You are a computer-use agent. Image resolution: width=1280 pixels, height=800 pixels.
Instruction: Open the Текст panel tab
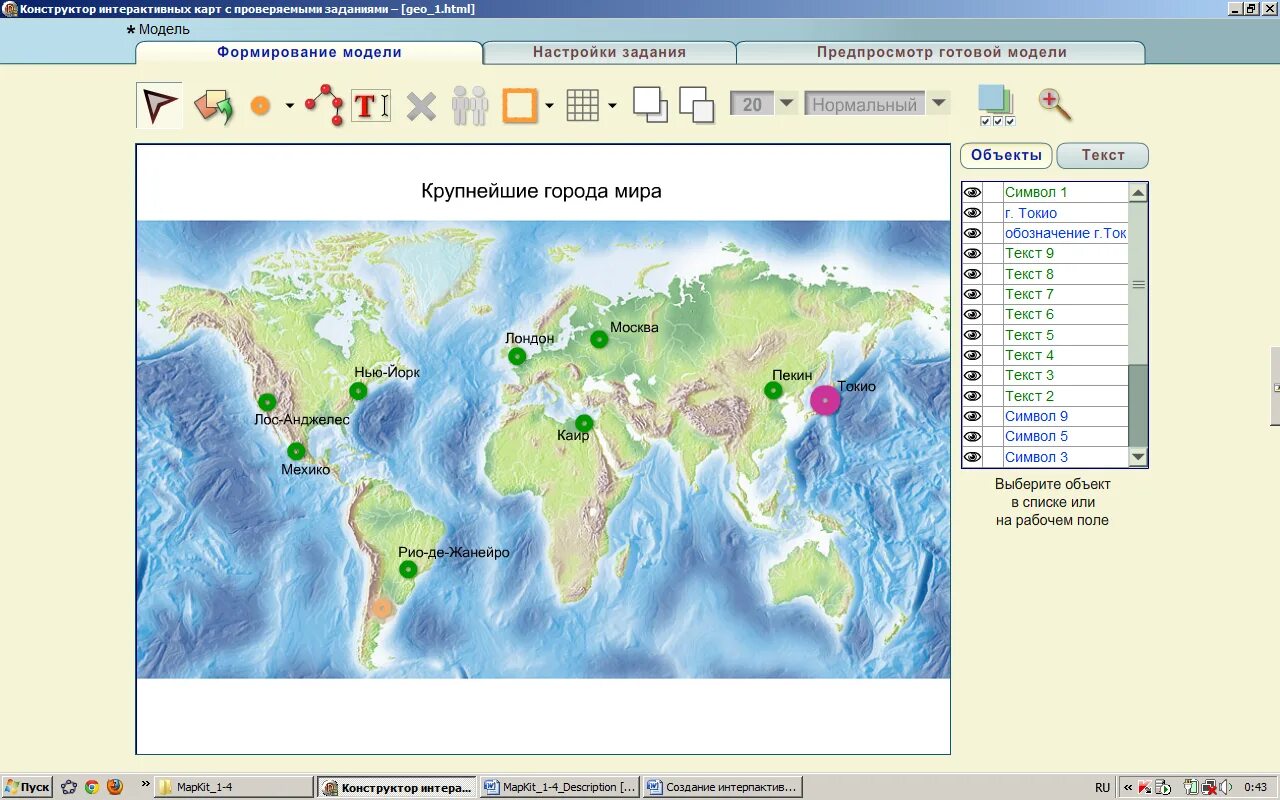(x=1103, y=155)
